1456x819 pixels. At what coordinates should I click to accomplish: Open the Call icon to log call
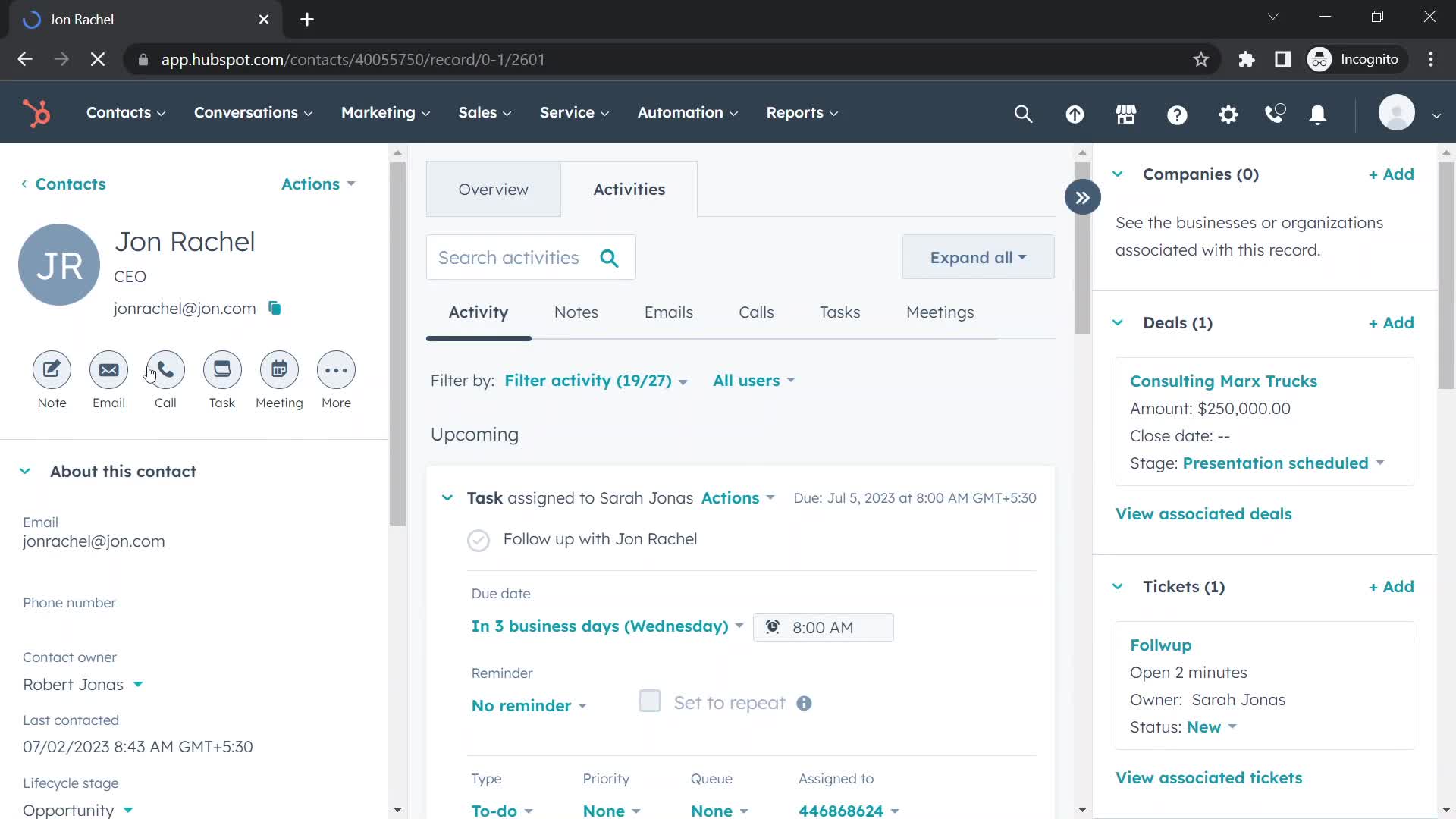click(166, 371)
